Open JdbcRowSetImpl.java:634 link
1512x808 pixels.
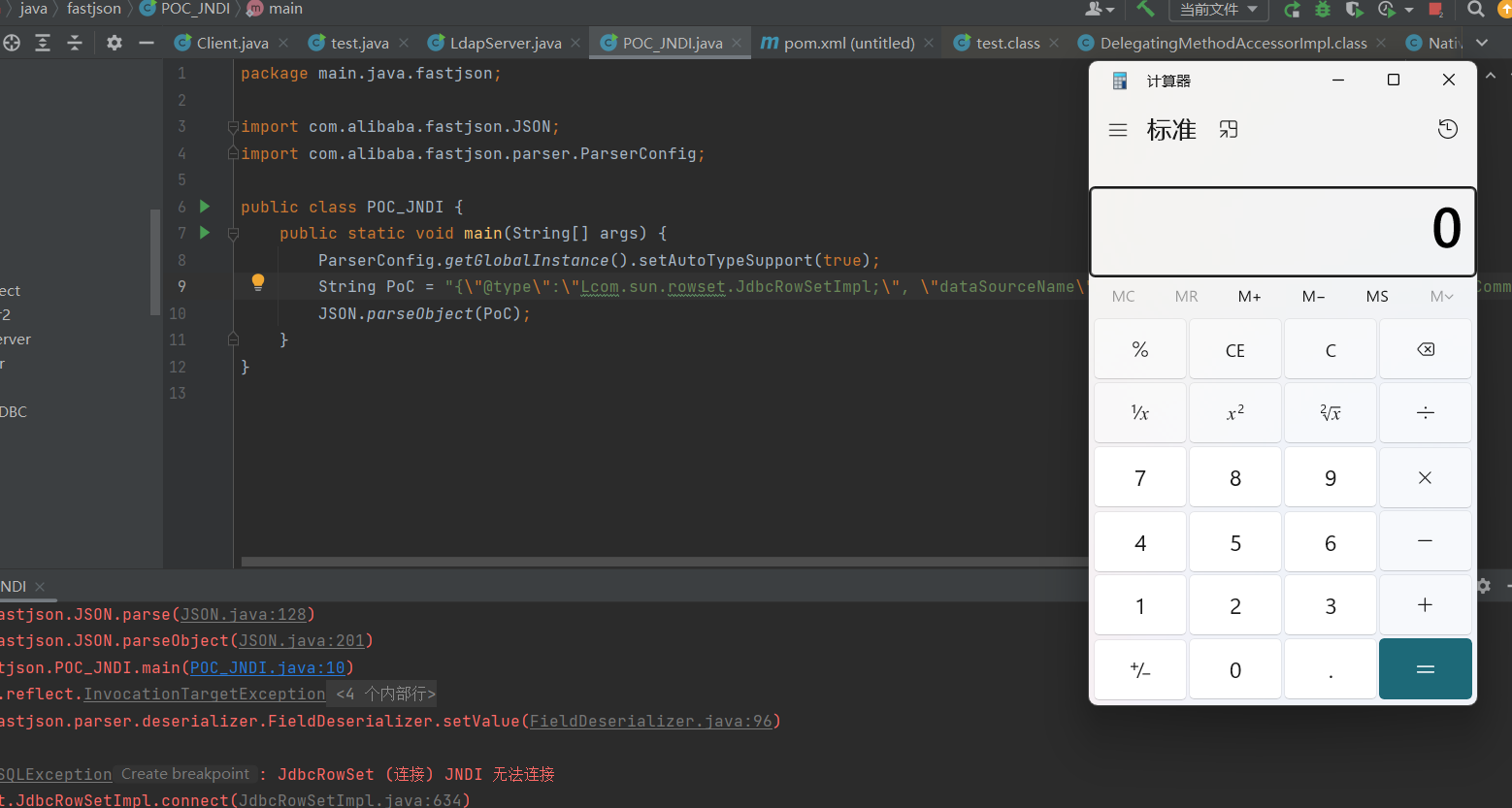350,800
